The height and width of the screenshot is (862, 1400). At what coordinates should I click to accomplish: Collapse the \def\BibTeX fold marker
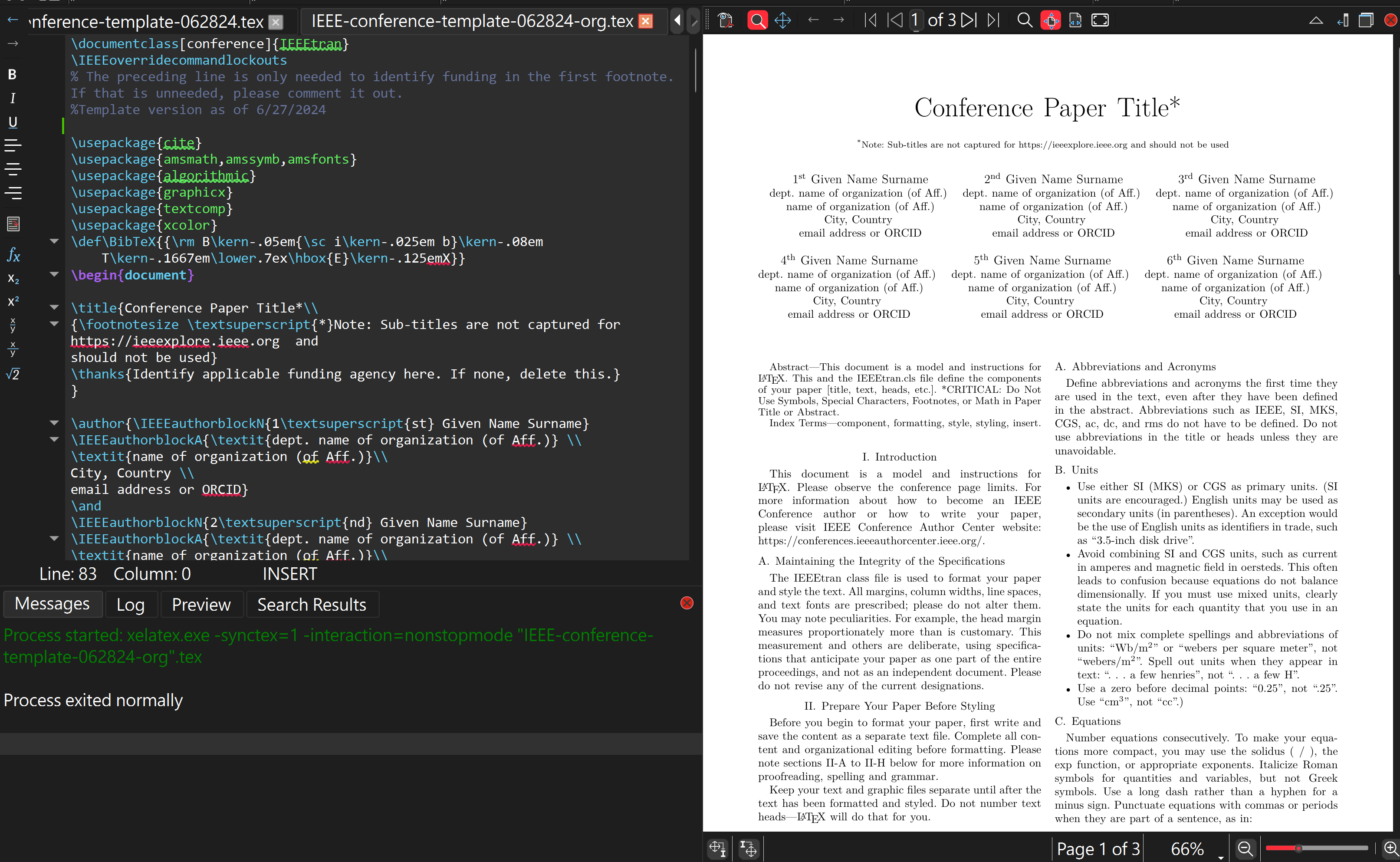click(x=54, y=241)
